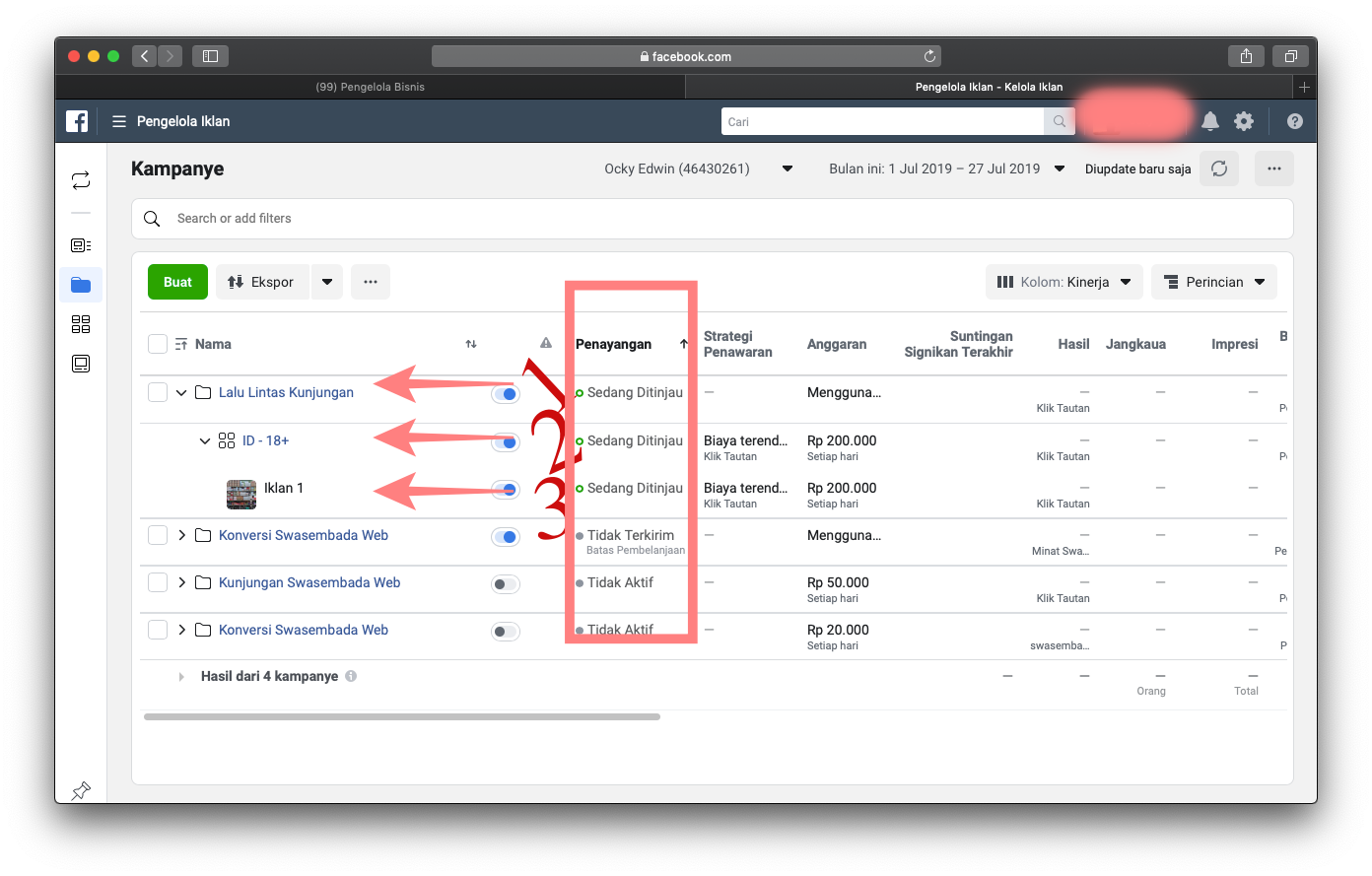Open Lalu Lintas Kunjungan campaign link
This screenshot has width=1372, height=876.
(286, 392)
